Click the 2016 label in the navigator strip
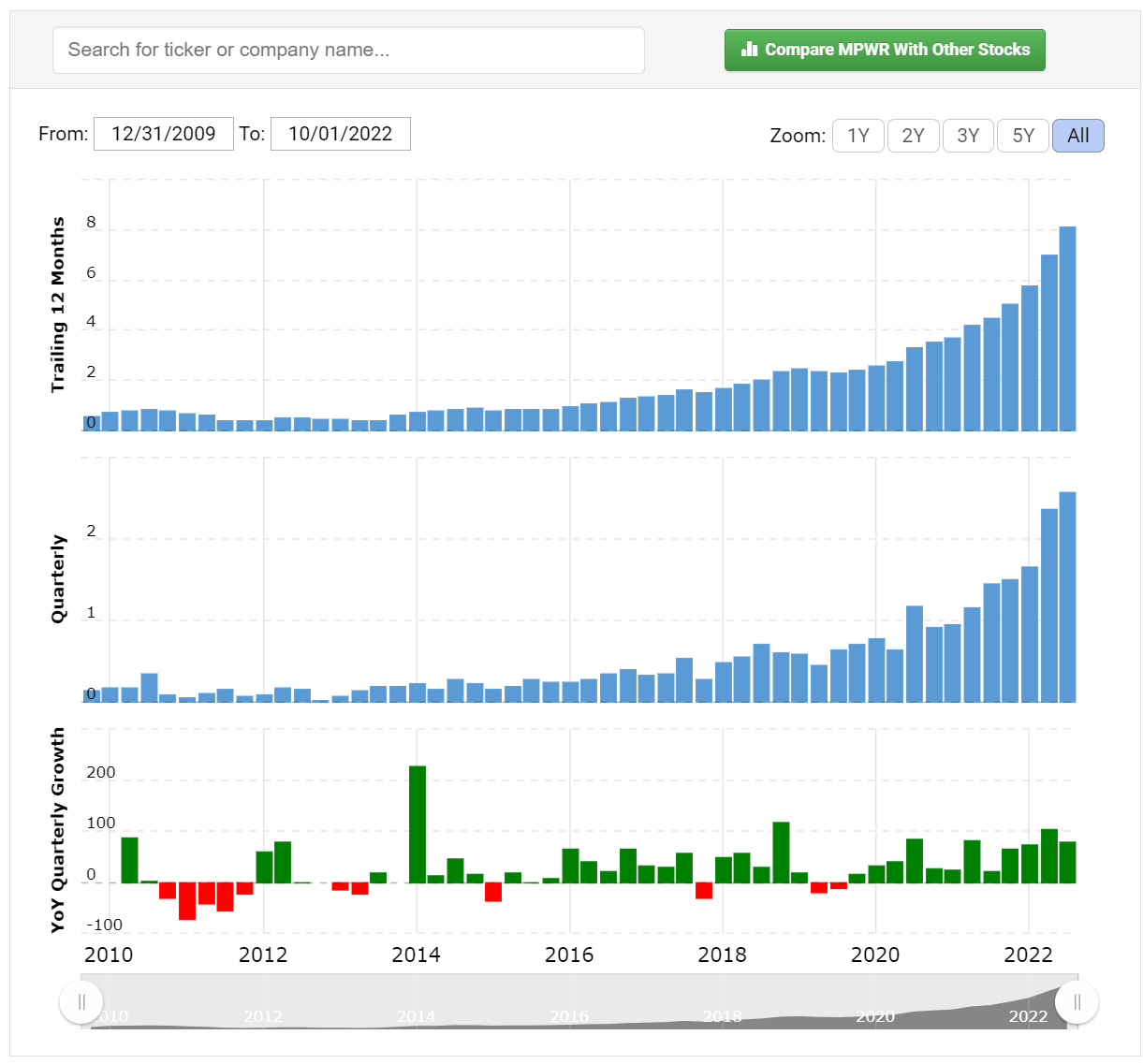The image size is (1143, 1064). [569, 1016]
